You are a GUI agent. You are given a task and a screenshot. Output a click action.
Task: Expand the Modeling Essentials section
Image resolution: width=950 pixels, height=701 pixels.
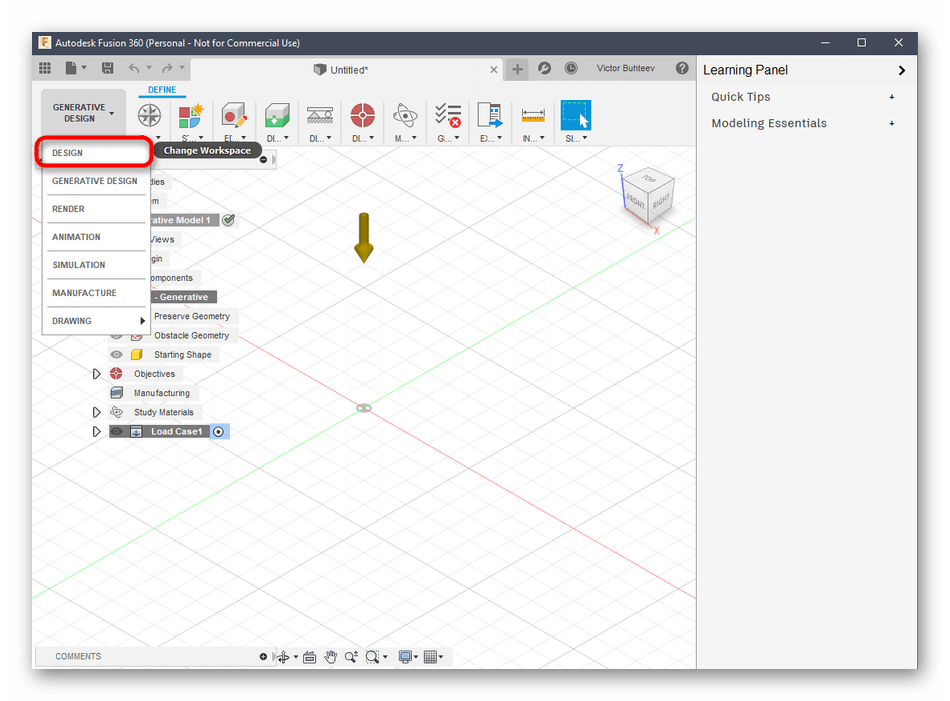point(892,123)
